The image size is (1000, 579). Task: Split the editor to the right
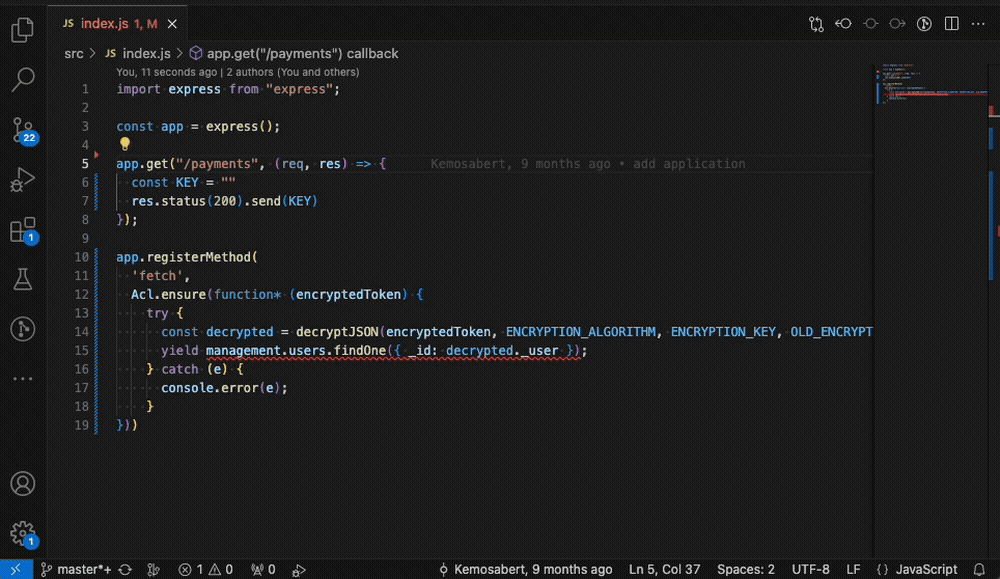[x=951, y=23]
